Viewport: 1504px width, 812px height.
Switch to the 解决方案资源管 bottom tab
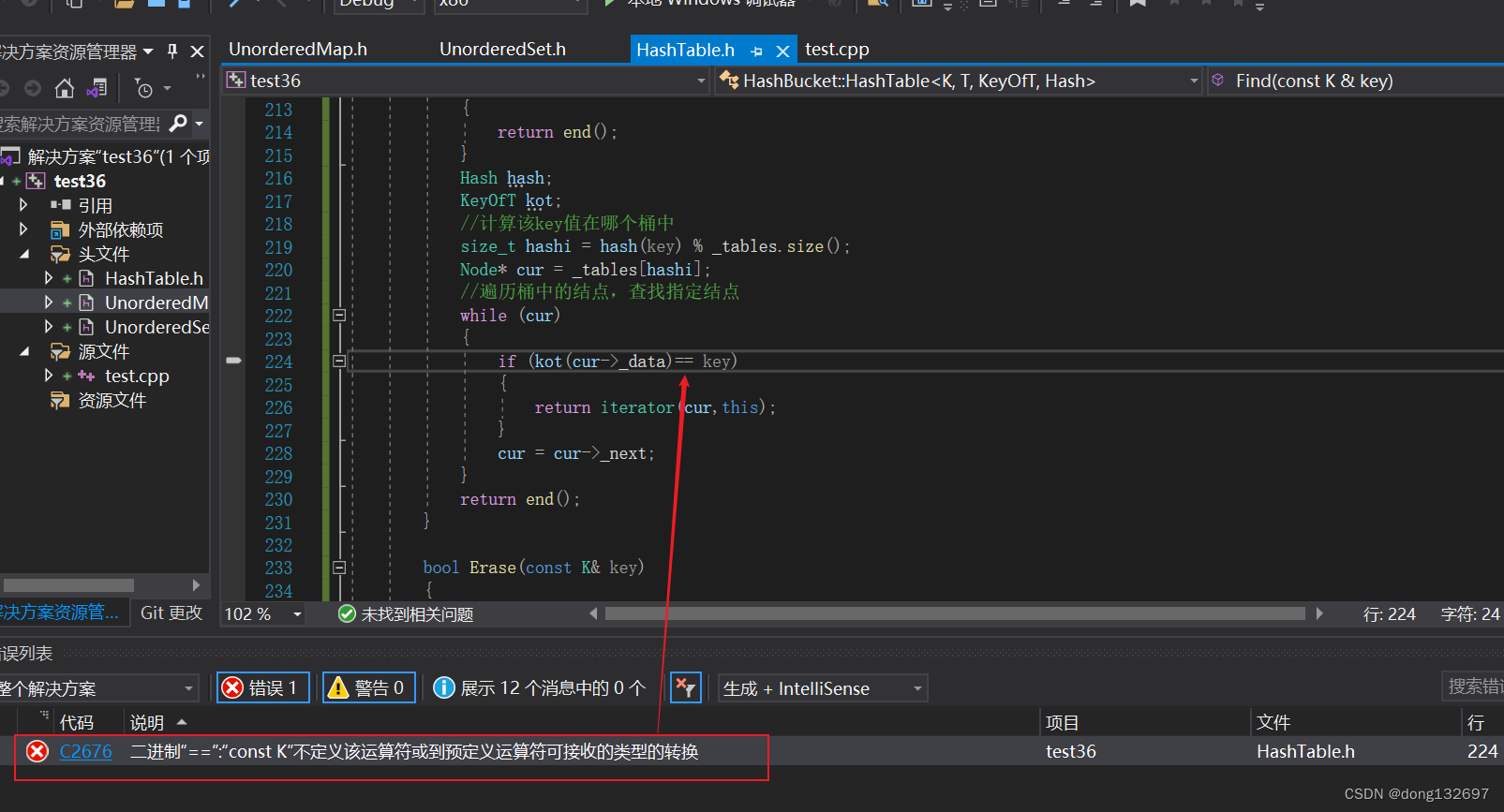[60, 613]
